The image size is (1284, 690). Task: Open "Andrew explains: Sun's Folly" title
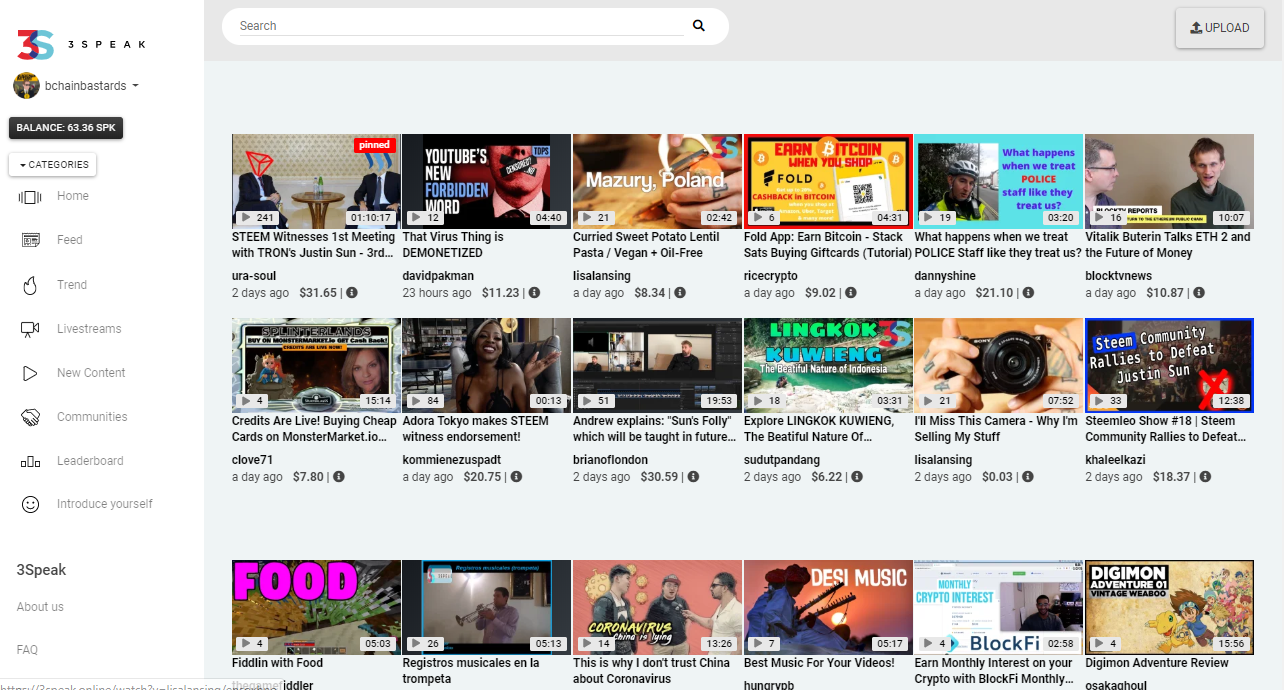click(x=653, y=429)
